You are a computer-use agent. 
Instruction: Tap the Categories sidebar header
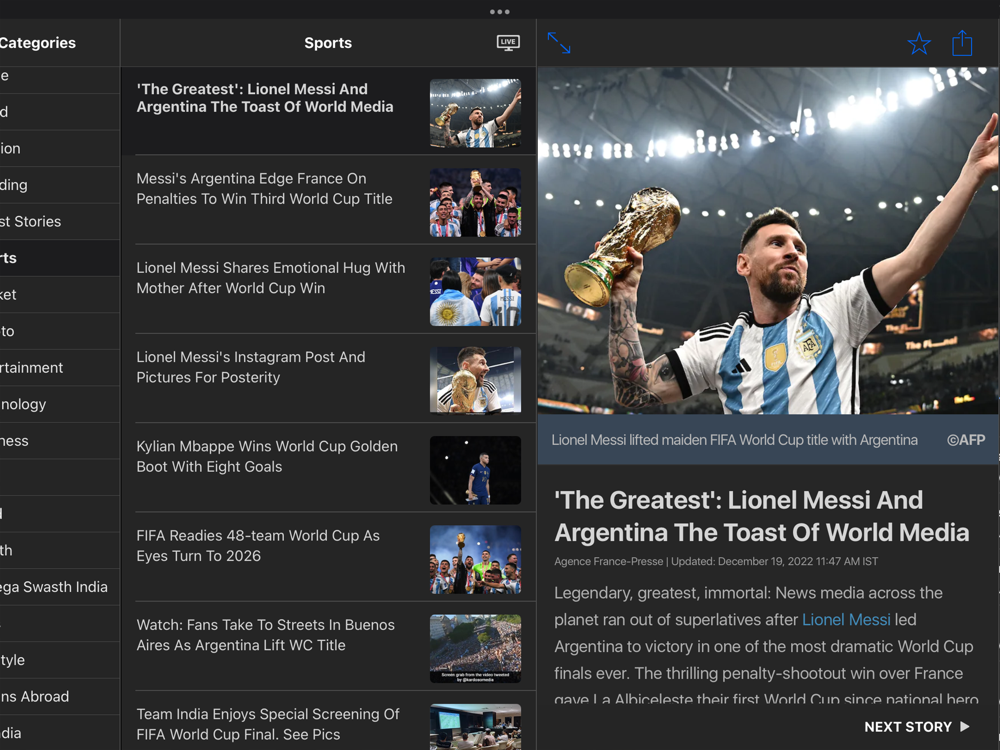38,43
